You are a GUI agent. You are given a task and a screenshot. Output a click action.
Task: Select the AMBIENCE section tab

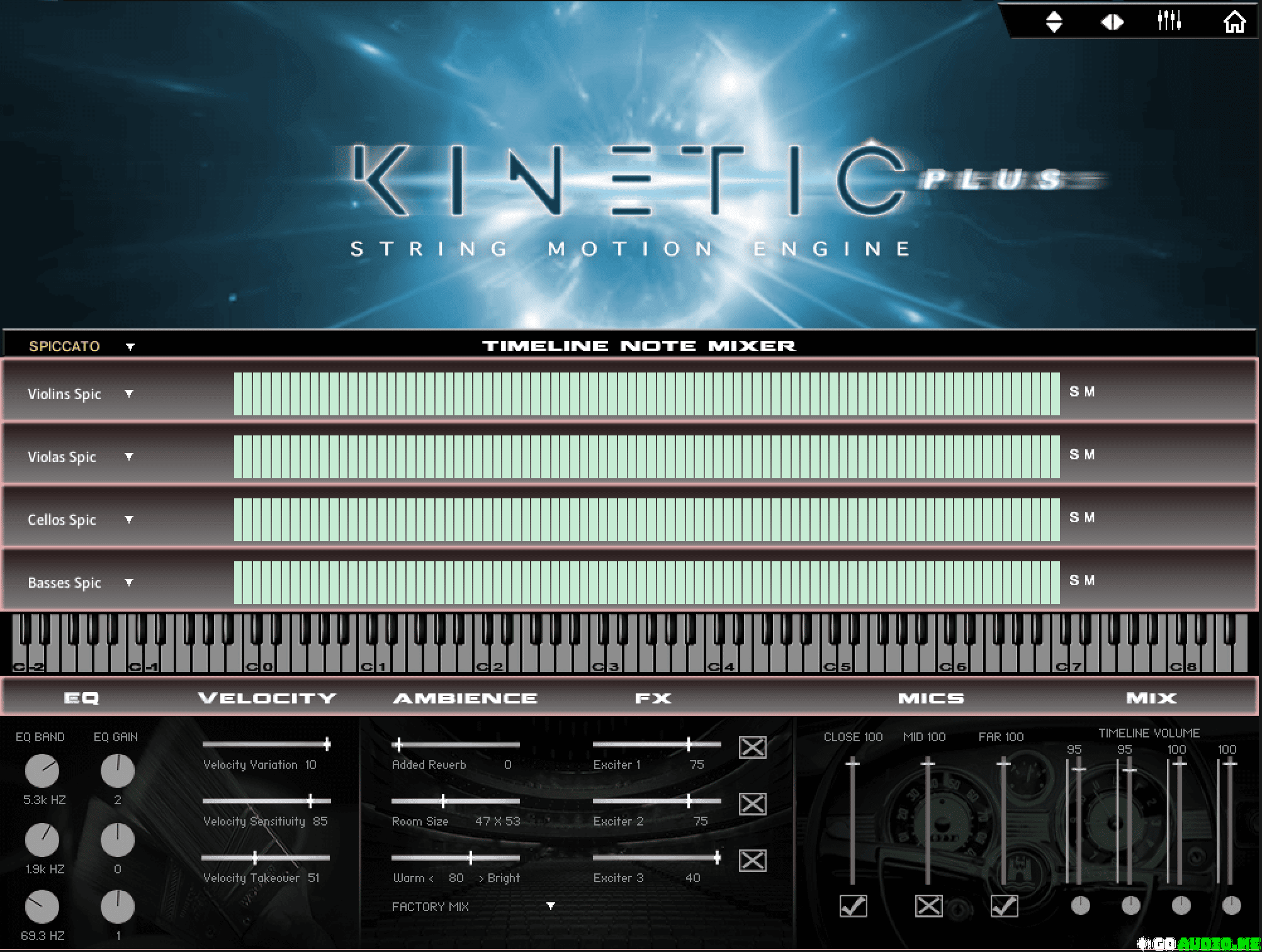[x=465, y=698]
